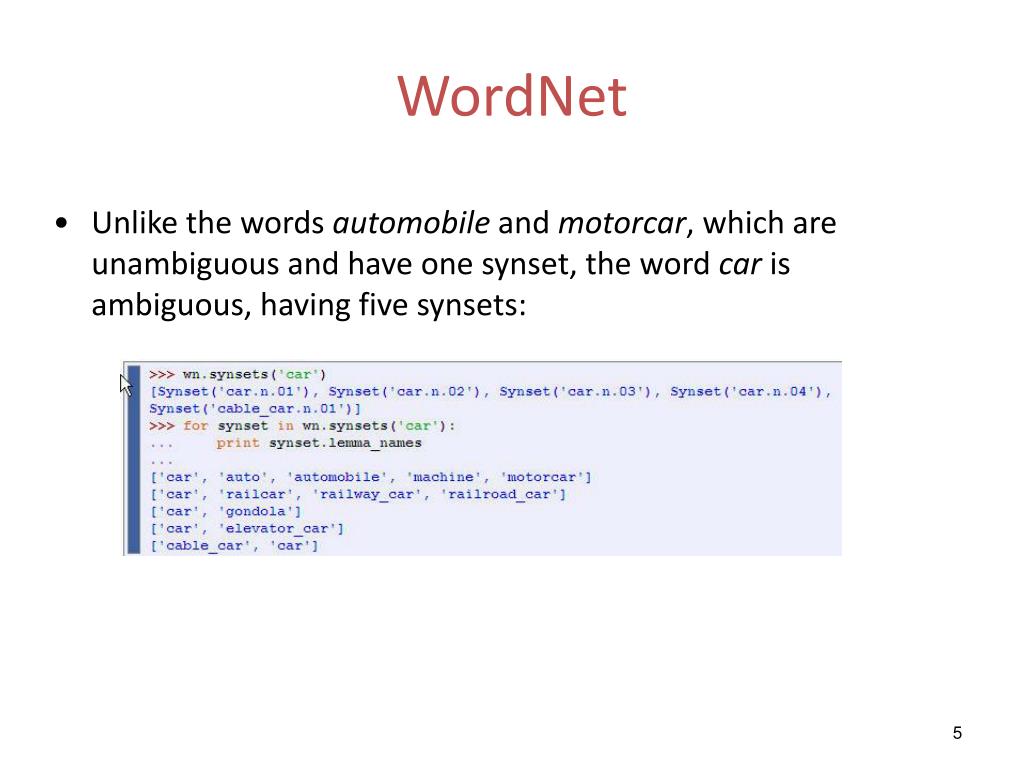
Task: Click the ['car', 'gondola'] list
Action: (x=225, y=511)
